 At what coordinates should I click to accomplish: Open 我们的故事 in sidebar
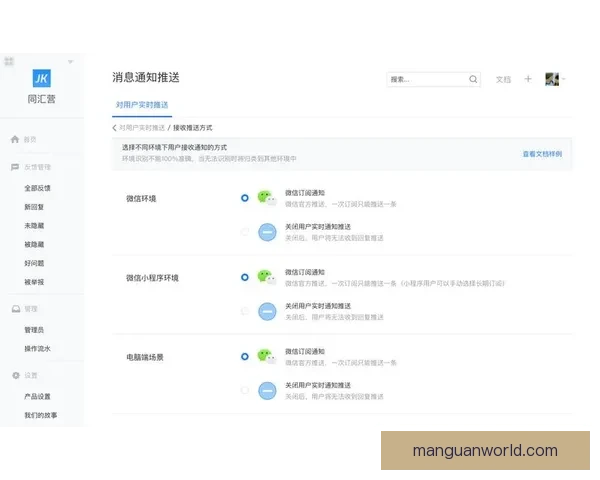click(x=41, y=415)
